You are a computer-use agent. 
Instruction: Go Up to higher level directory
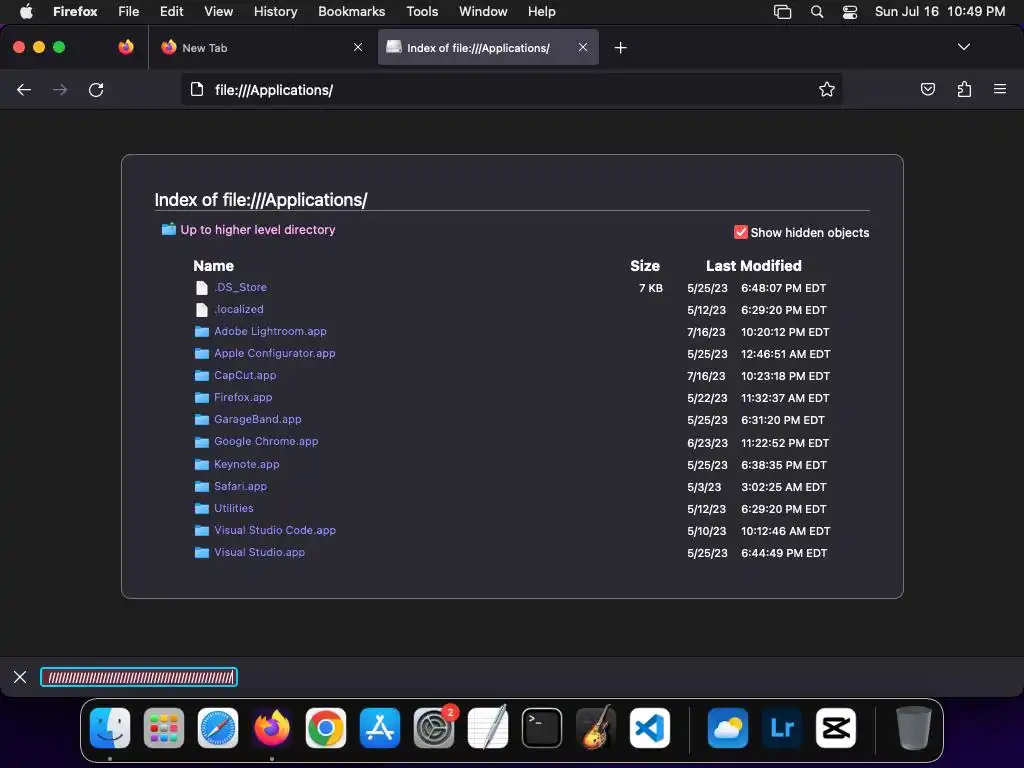click(x=257, y=230)
